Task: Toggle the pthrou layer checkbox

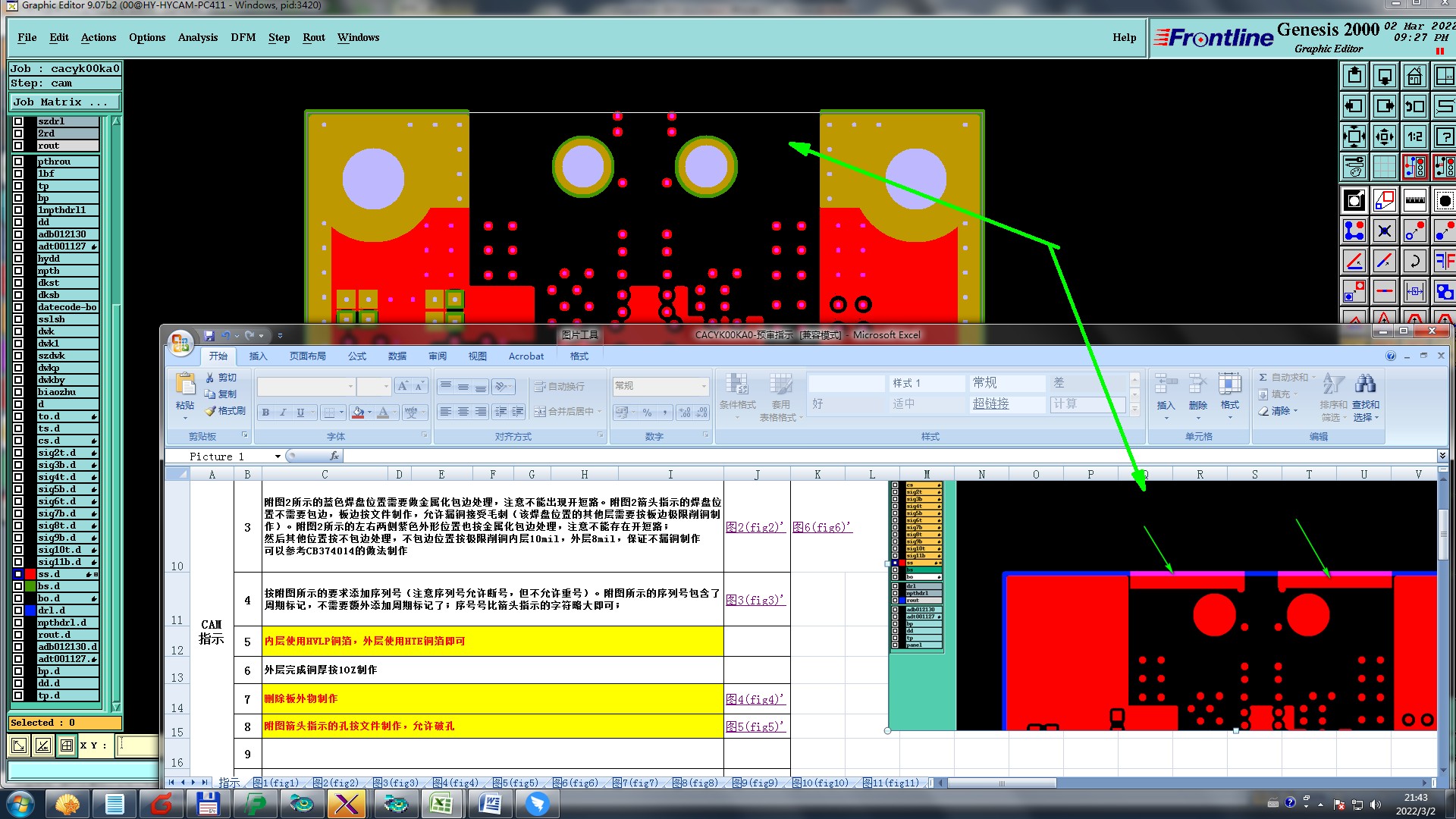Action: [x=18, y=162]
